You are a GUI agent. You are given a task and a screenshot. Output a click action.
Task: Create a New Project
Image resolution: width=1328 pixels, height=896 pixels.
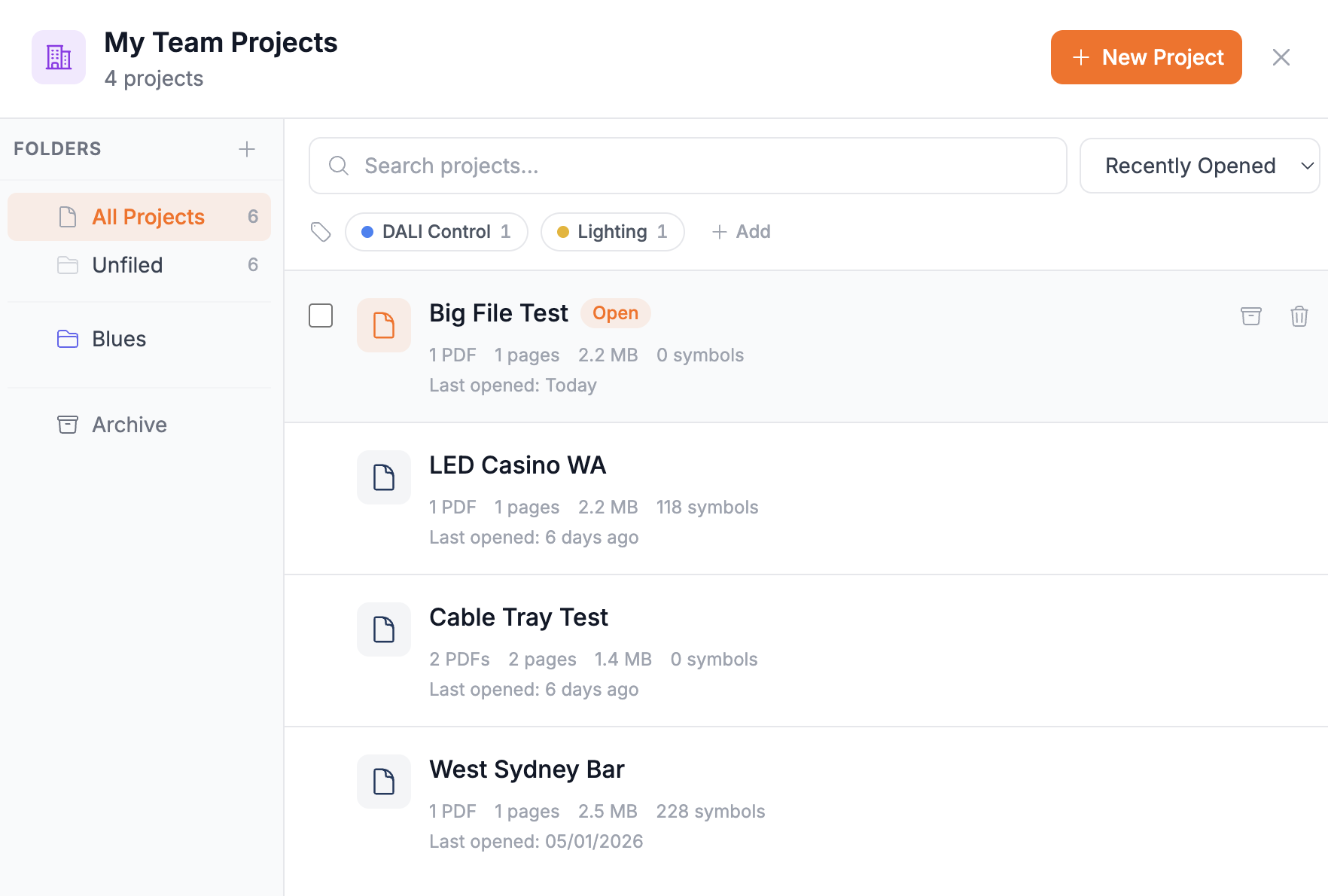tap(1146, 57)
